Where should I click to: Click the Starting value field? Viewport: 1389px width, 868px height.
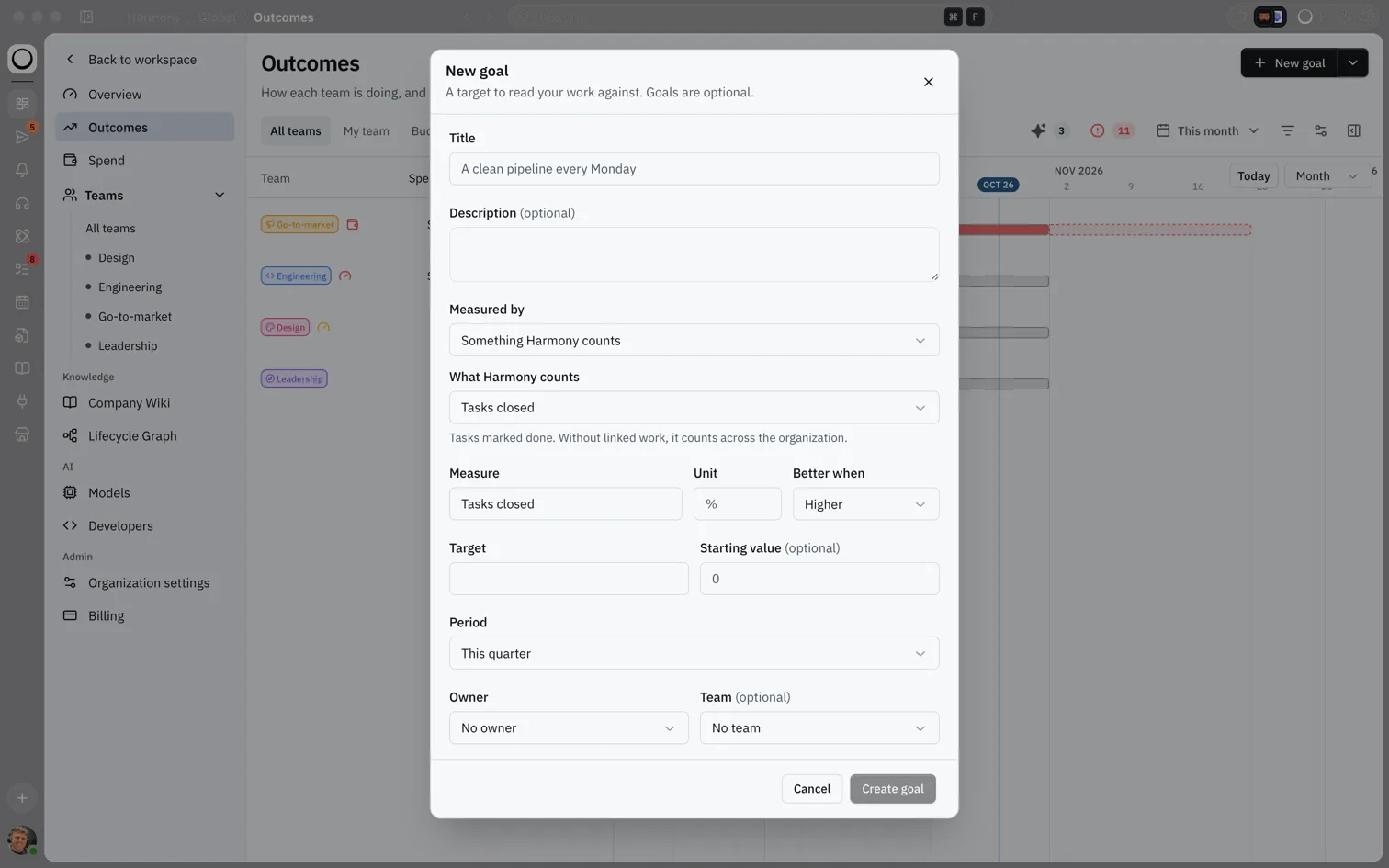819,579
